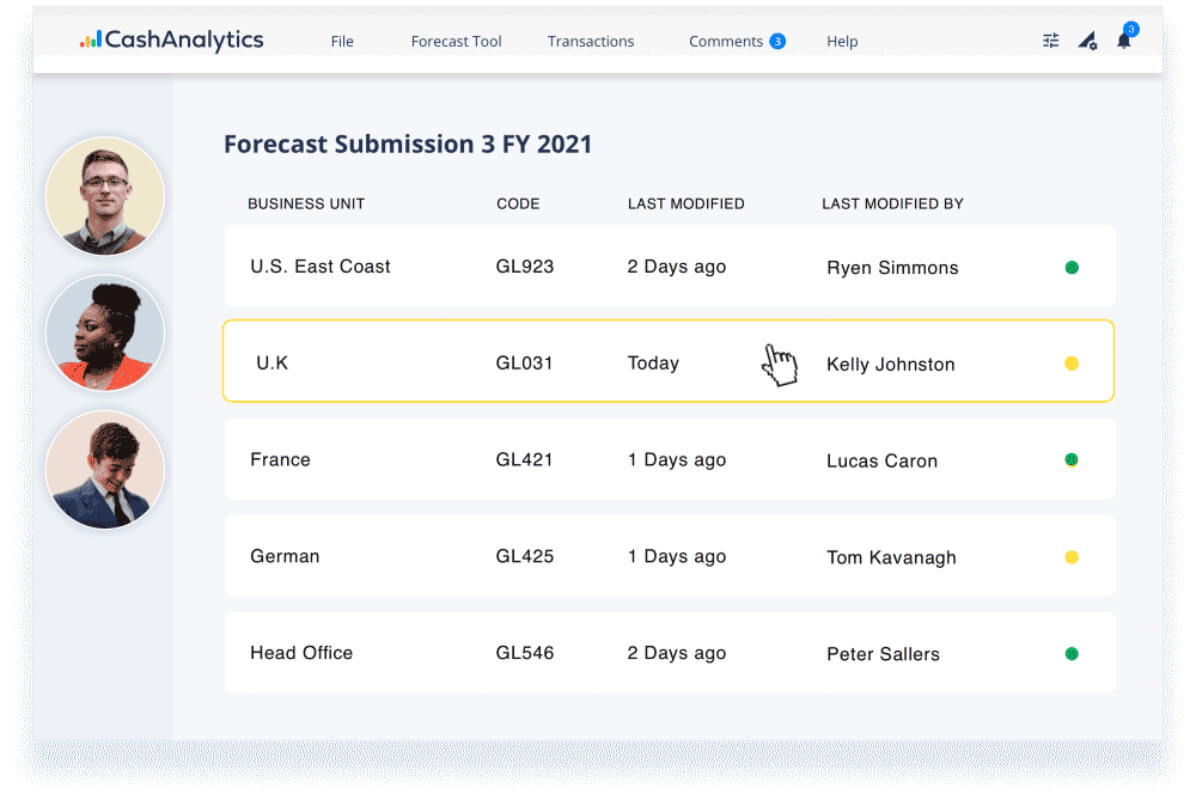Image resolution: width=1196 pixels, height=800 pixels.
Task: Select the woman in orange avatar
Action: pyautogui.click(x=105, y=333)
